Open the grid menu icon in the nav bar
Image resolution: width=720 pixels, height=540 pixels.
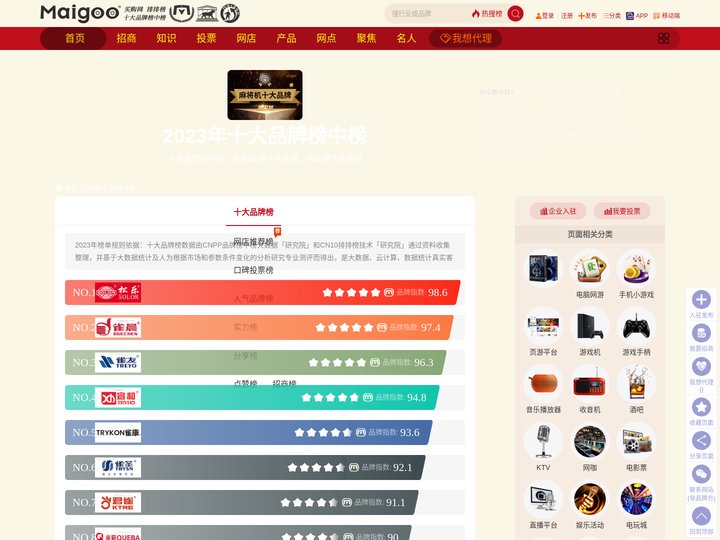click(664, 38)
